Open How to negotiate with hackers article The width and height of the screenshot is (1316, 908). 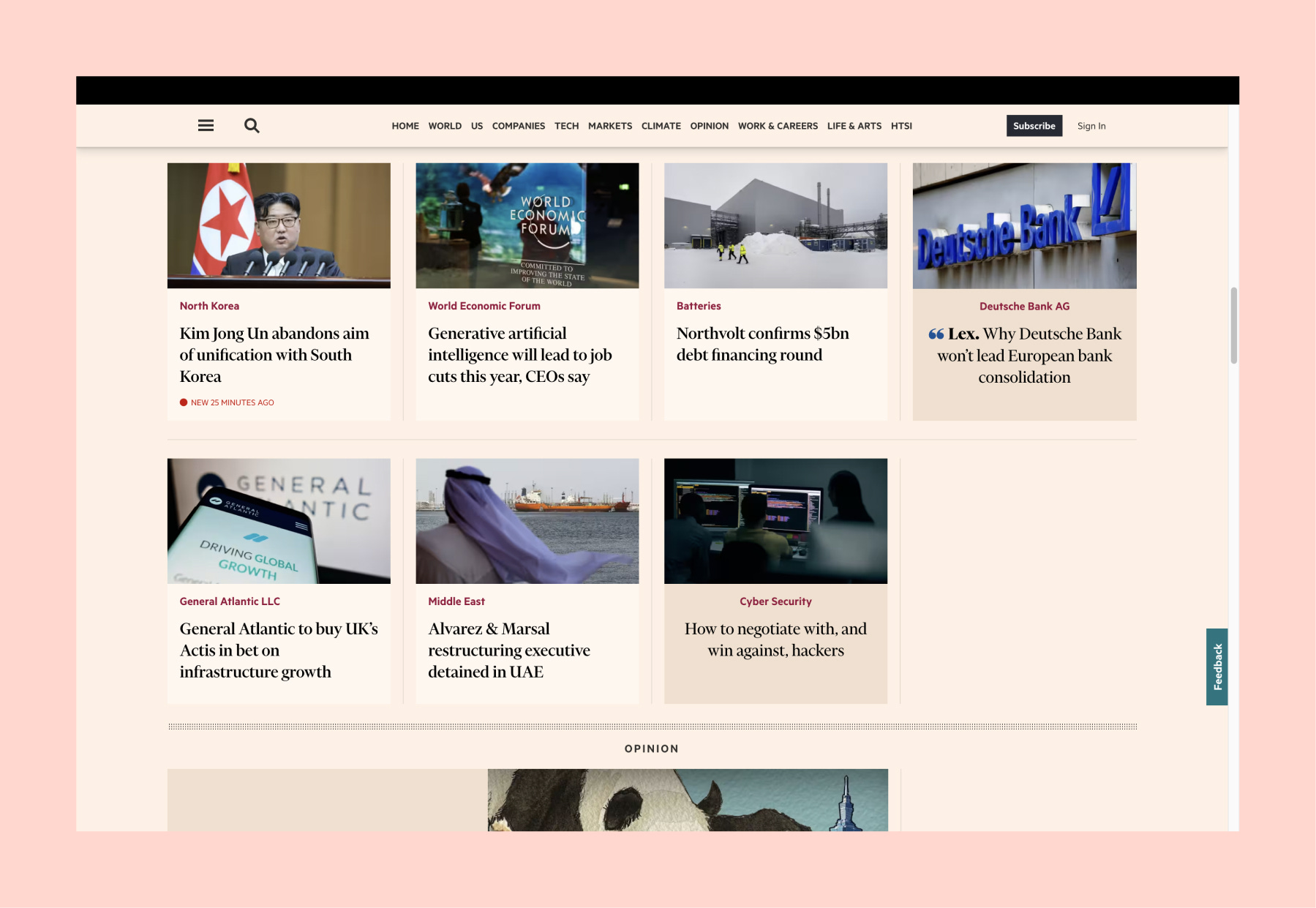click(x=775, y=639)
